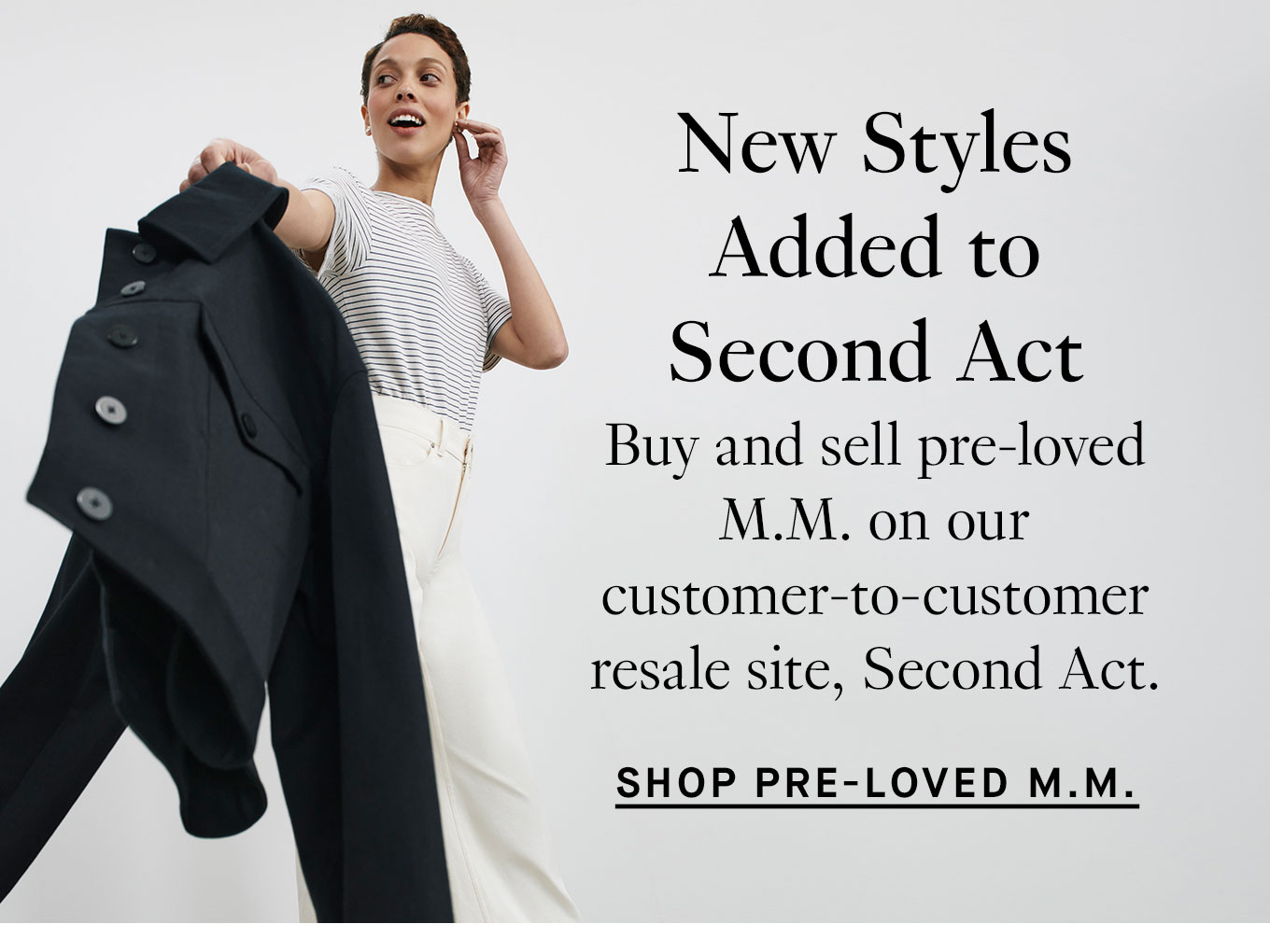Click the "Buy and sell pre-loved" text line

pyautogui.click(x=875, y=447)
